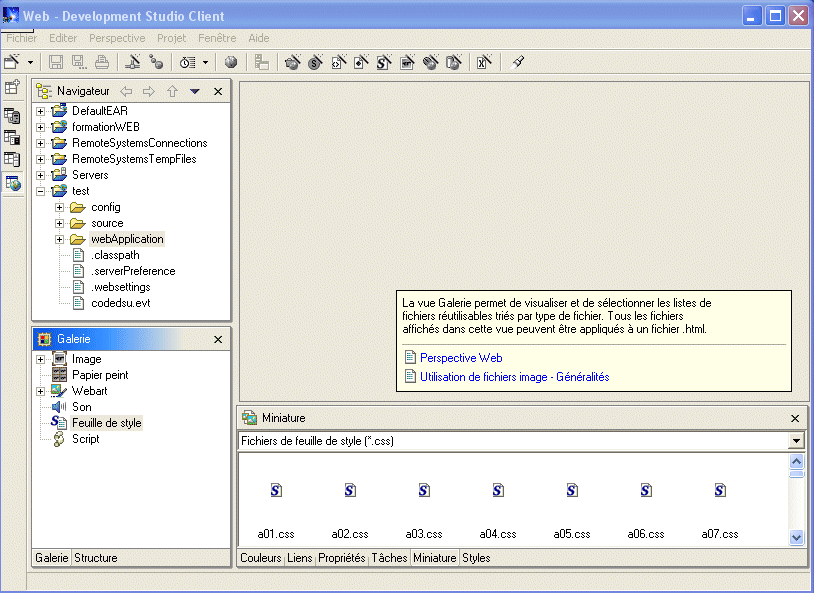Open the Perspective menu
This screenshot has width=814, height=593.
coord(117,38)
